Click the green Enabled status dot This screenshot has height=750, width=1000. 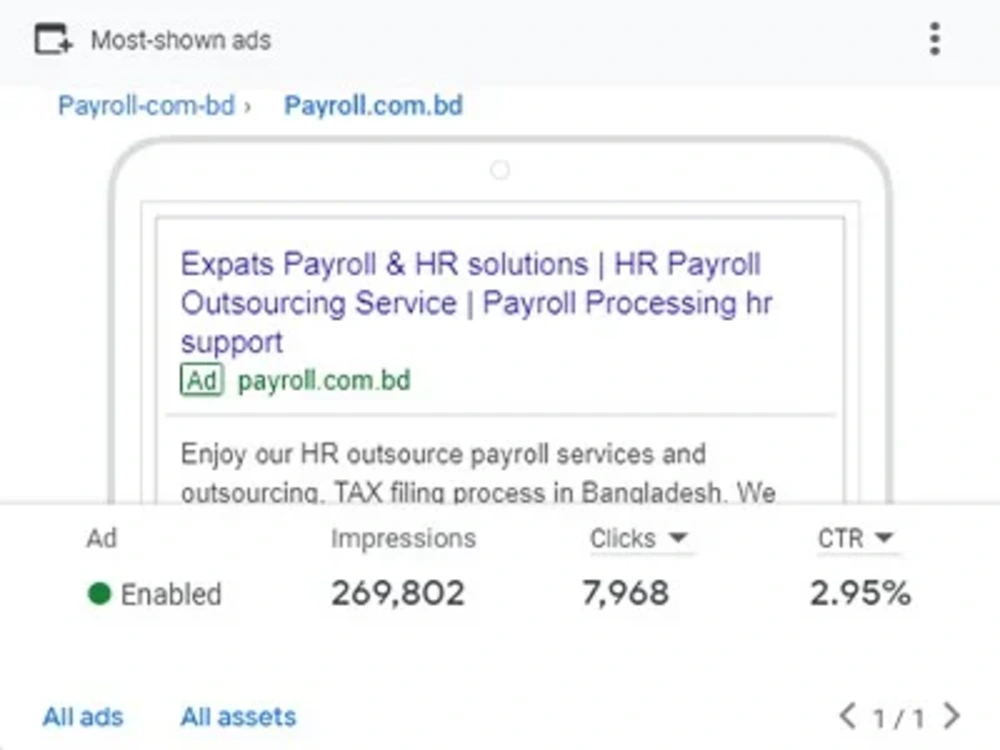point(99,594)
